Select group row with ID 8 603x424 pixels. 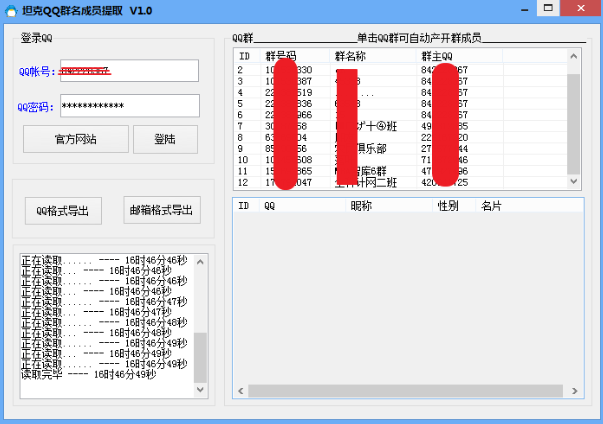(400, 138)
